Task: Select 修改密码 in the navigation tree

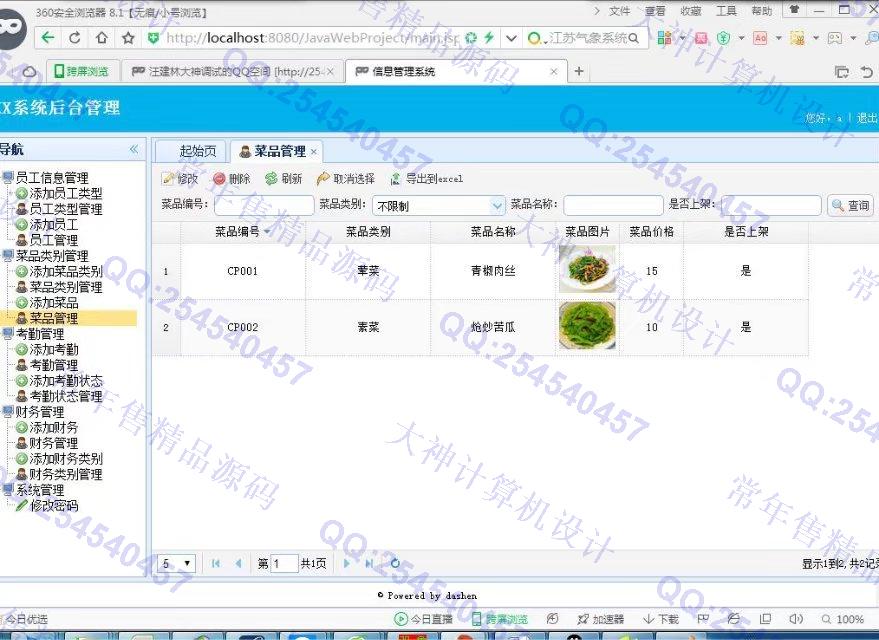Action: coord(53,506)
